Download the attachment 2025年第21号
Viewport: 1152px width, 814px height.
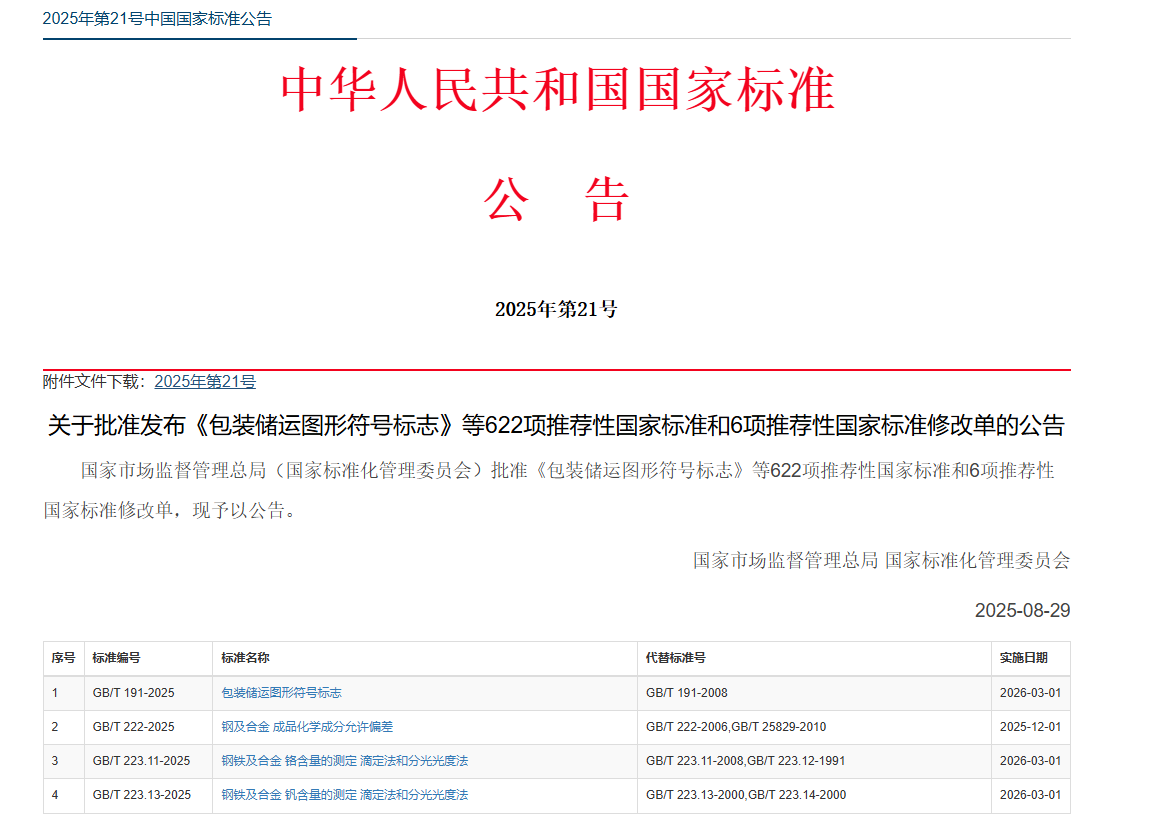[x=205, y=381]
